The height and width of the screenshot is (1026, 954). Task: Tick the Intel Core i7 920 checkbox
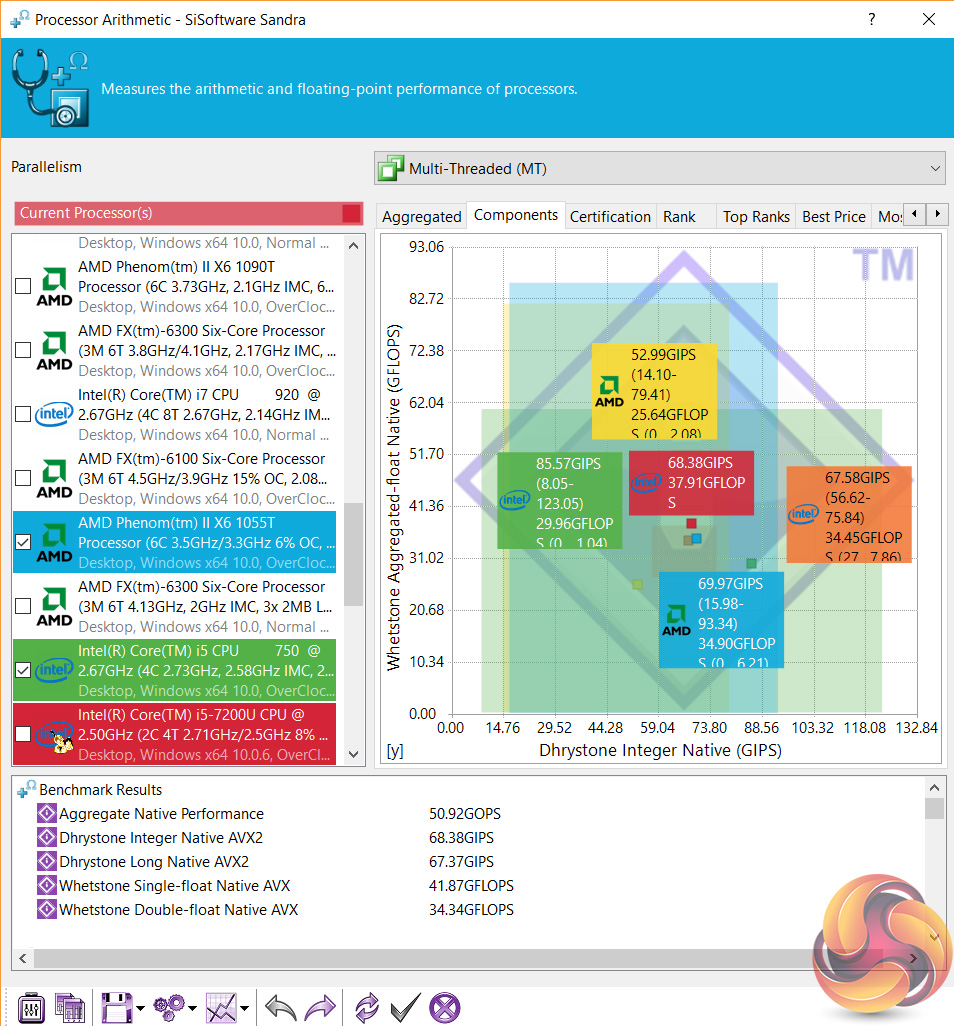pos(23,414)
